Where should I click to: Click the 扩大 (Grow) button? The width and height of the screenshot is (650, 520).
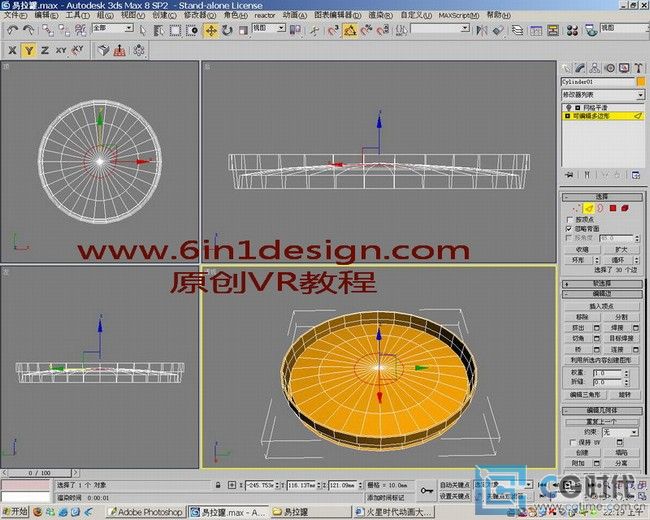coord(621,250)
